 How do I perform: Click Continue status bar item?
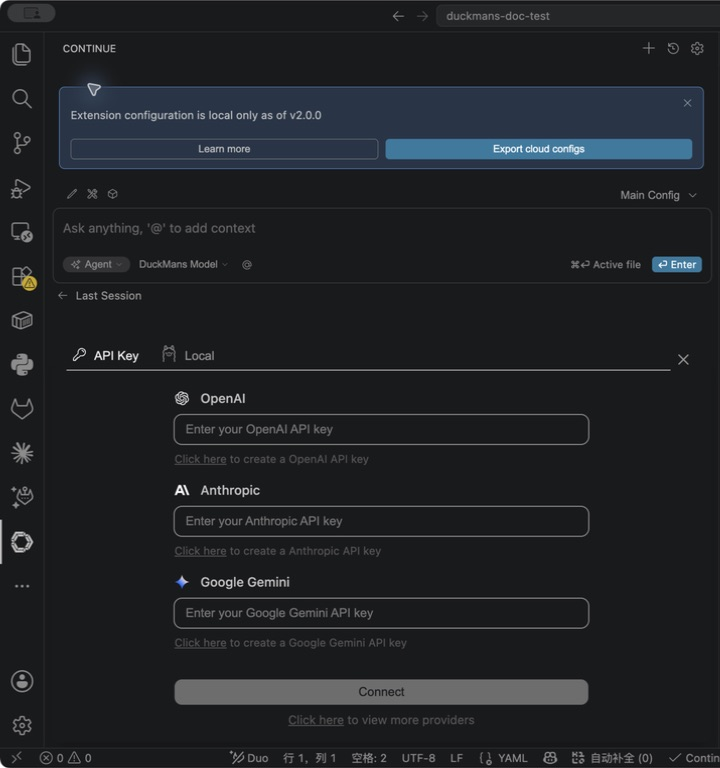tap(694, 758)
